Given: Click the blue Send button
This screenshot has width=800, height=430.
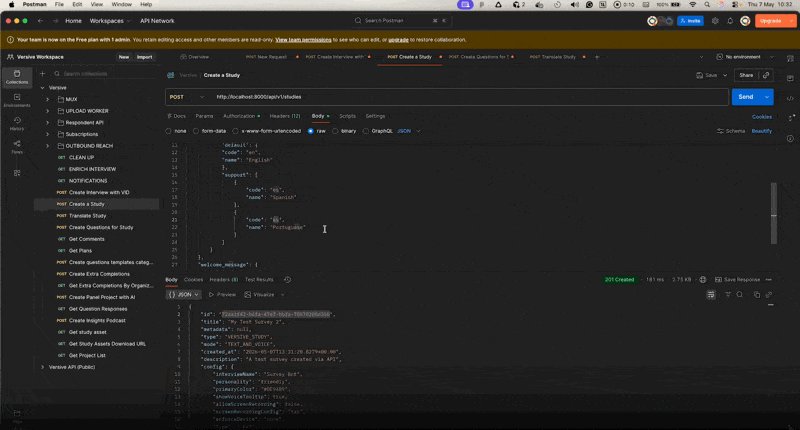Looking at the screenshot, I should pyautogui.click(x=746, y=97).
